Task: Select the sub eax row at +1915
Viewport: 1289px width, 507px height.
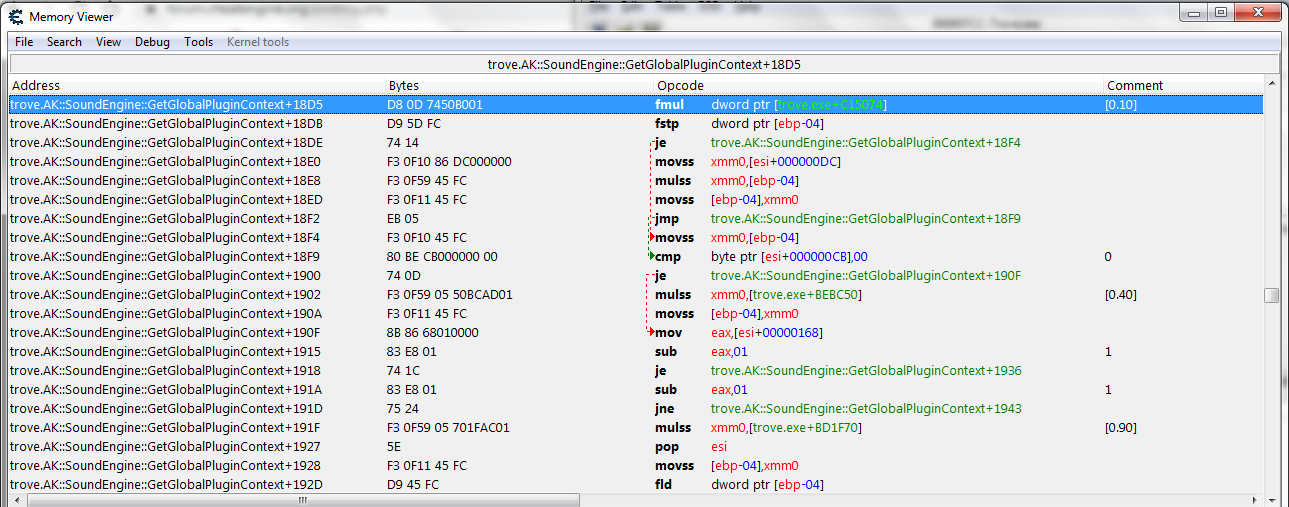Action: click(x=635, y=351)
